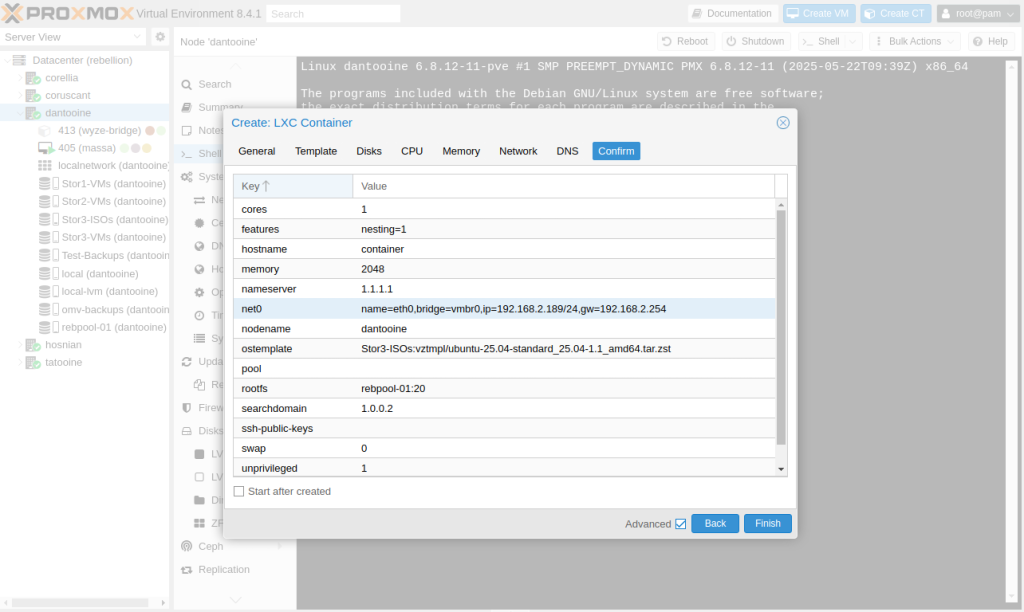Click the Create CT button
Screen dimensions: 1024x612
[x=895, y=13]
